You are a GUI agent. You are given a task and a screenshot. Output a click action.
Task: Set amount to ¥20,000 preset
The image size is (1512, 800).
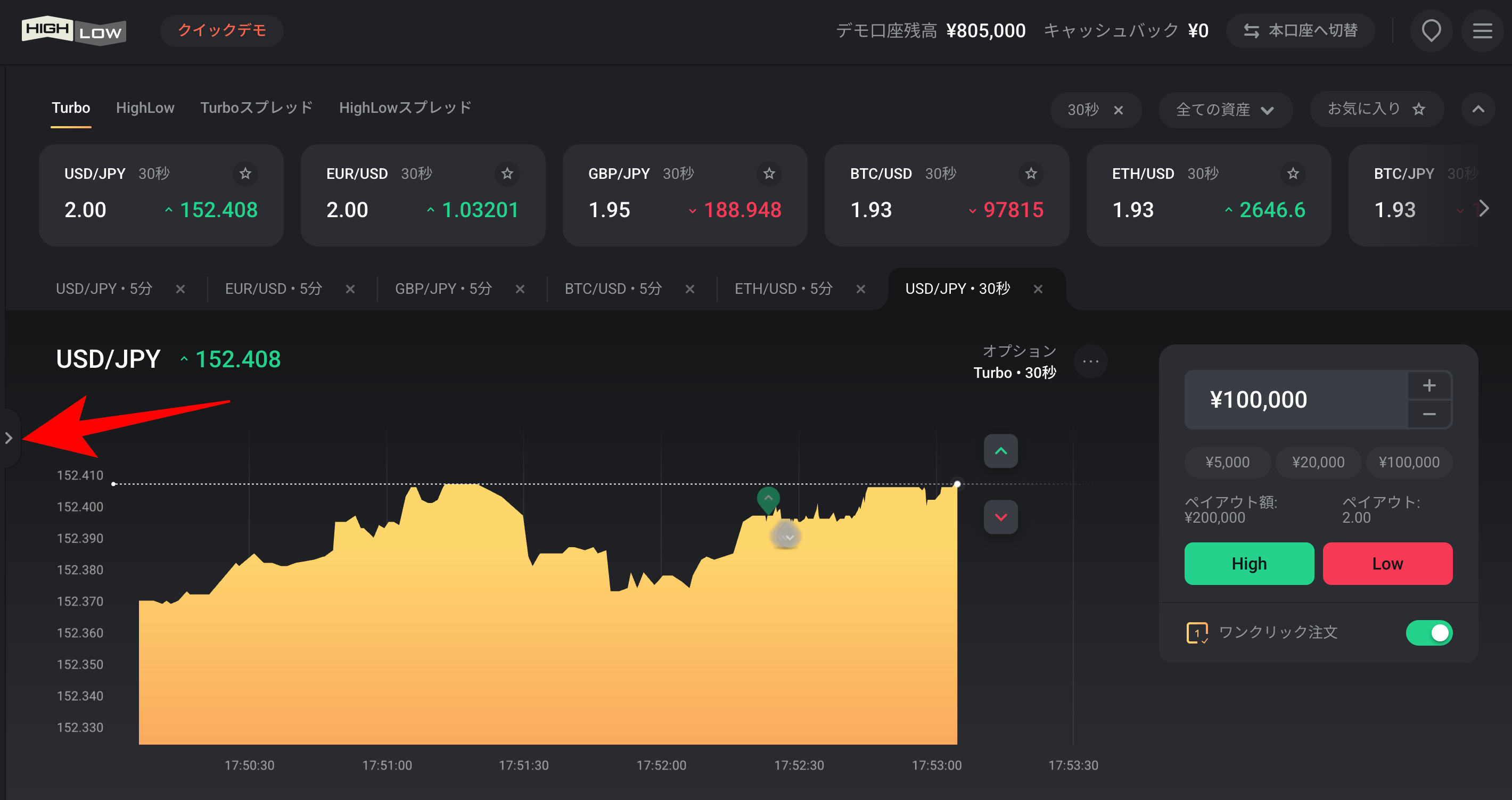point(1318,463)
